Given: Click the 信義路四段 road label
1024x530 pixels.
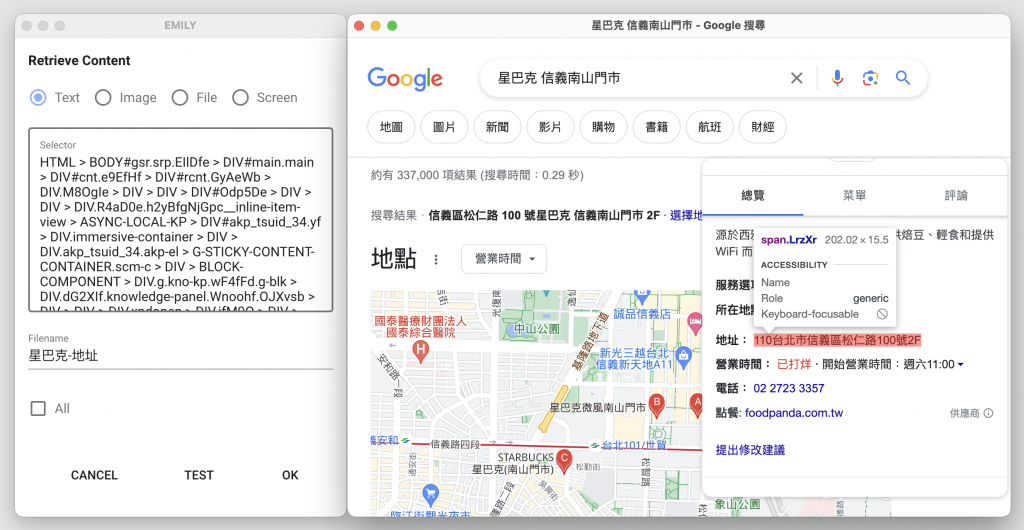Looking at the screenshot, I should [455, 444].
